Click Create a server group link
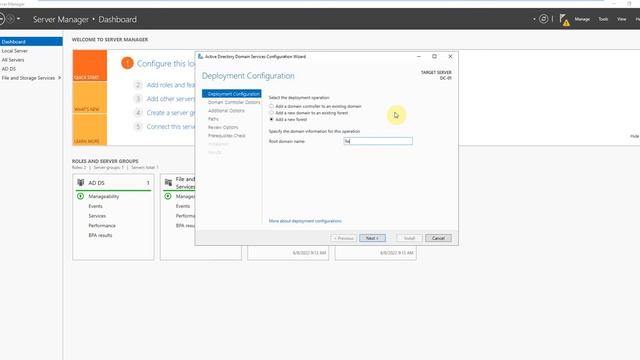 click(x=171, y=113)
